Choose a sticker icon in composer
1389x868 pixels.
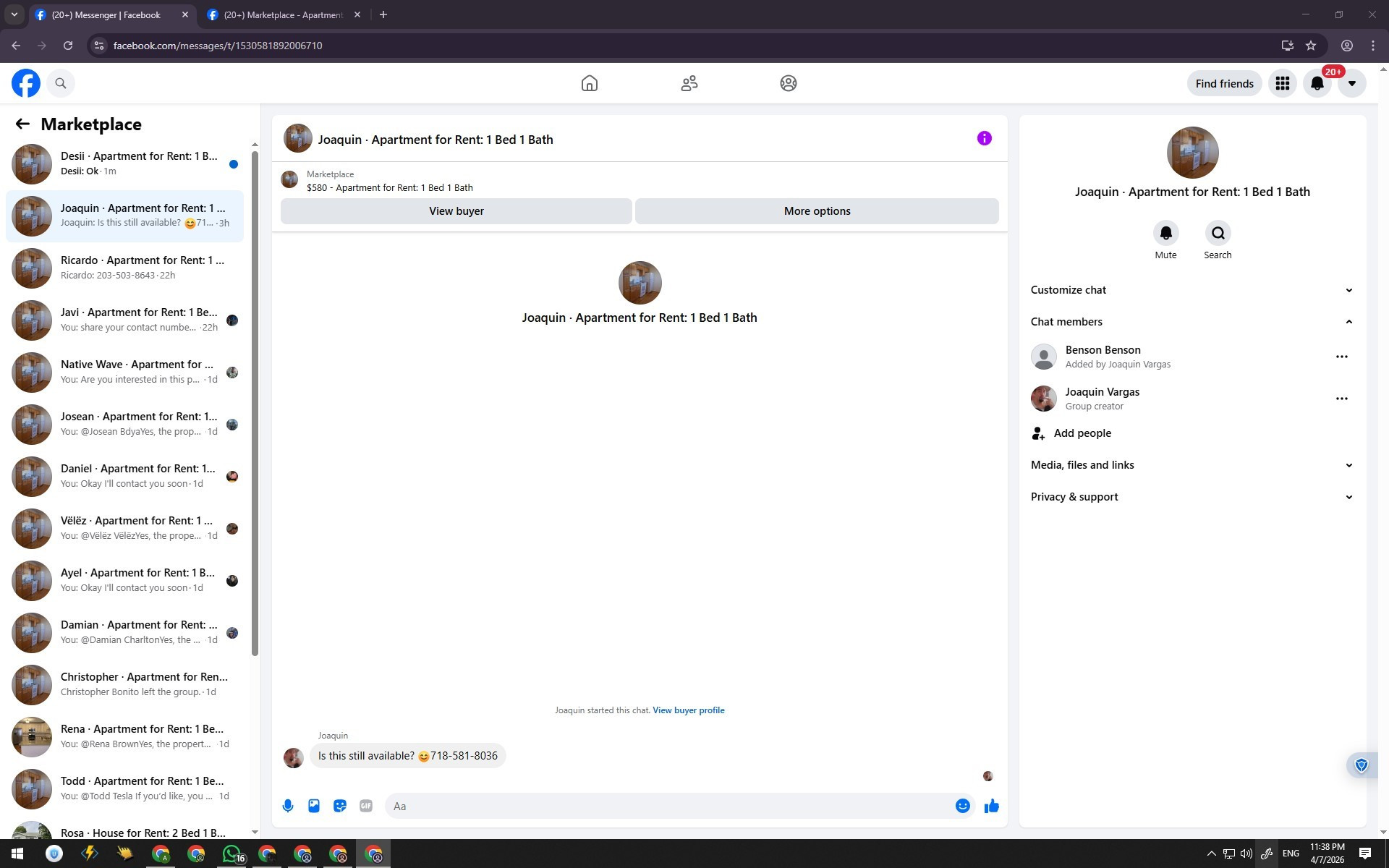tap(340, 806)
